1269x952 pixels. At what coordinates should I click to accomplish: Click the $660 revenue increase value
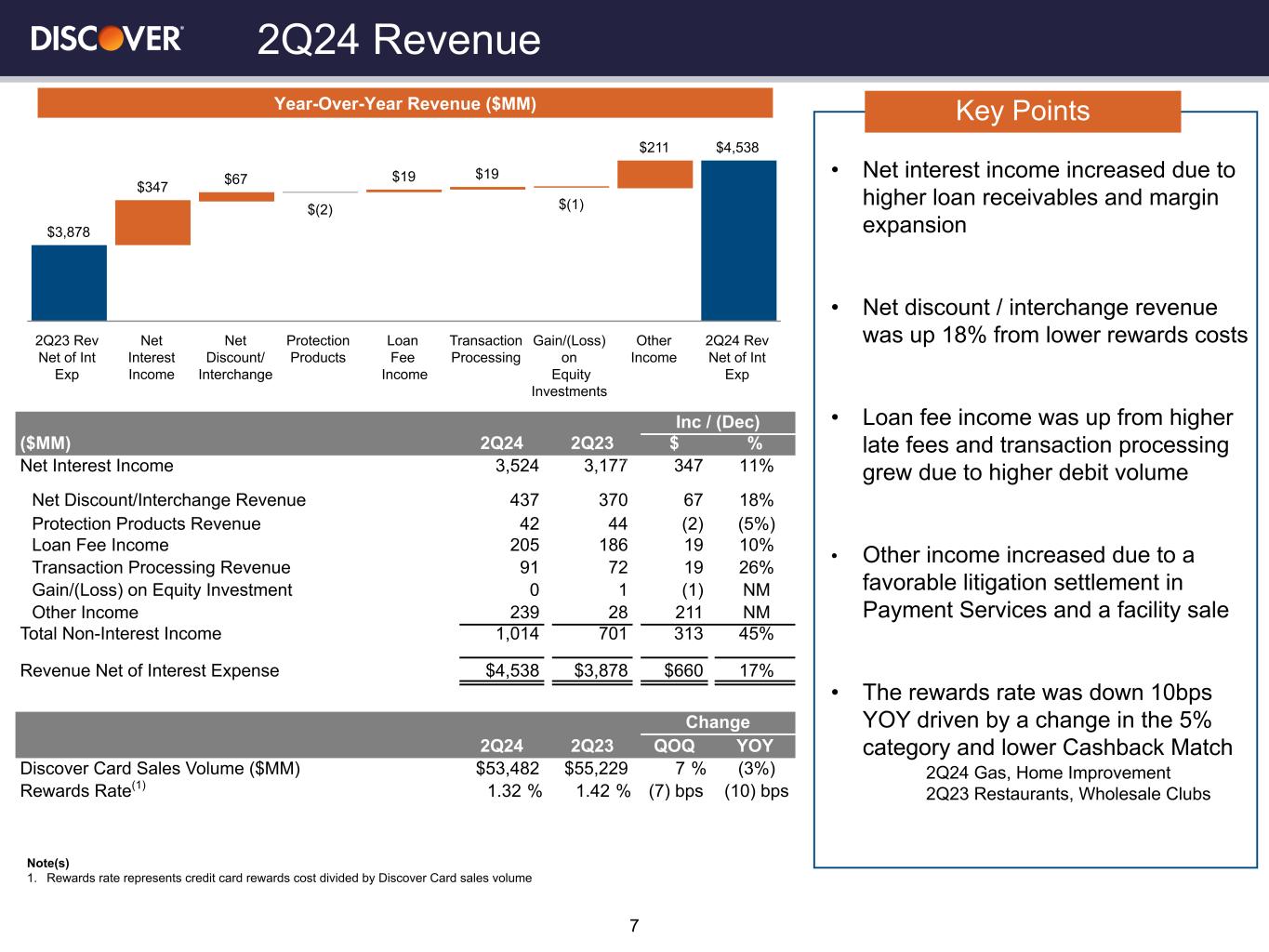point(682,671)
